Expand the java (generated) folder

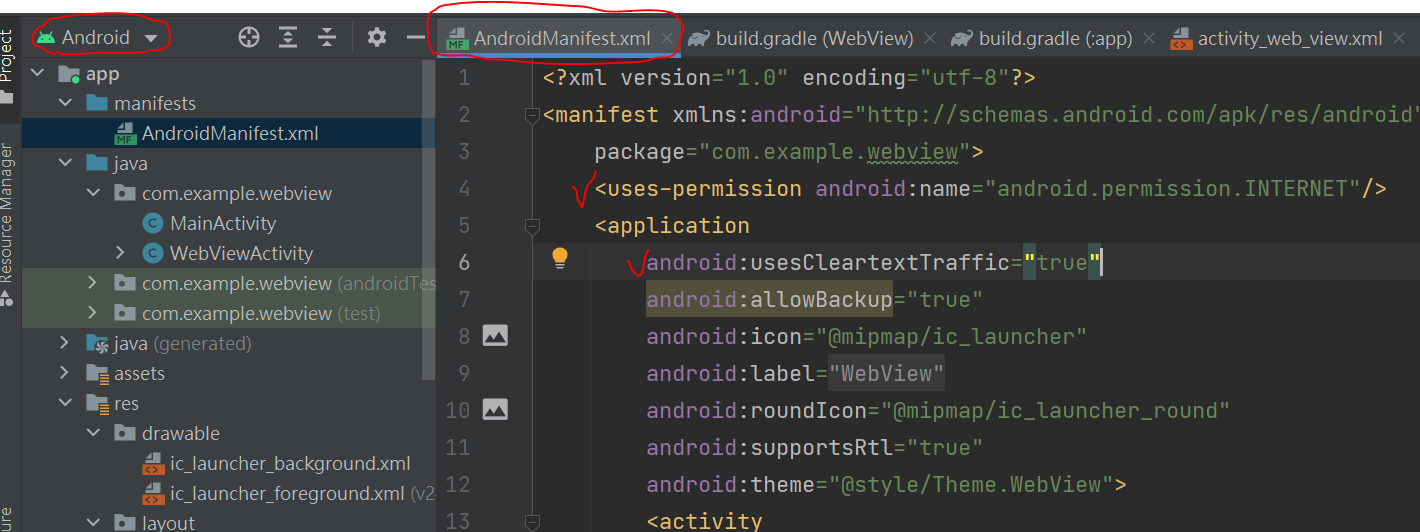point(66,344)
